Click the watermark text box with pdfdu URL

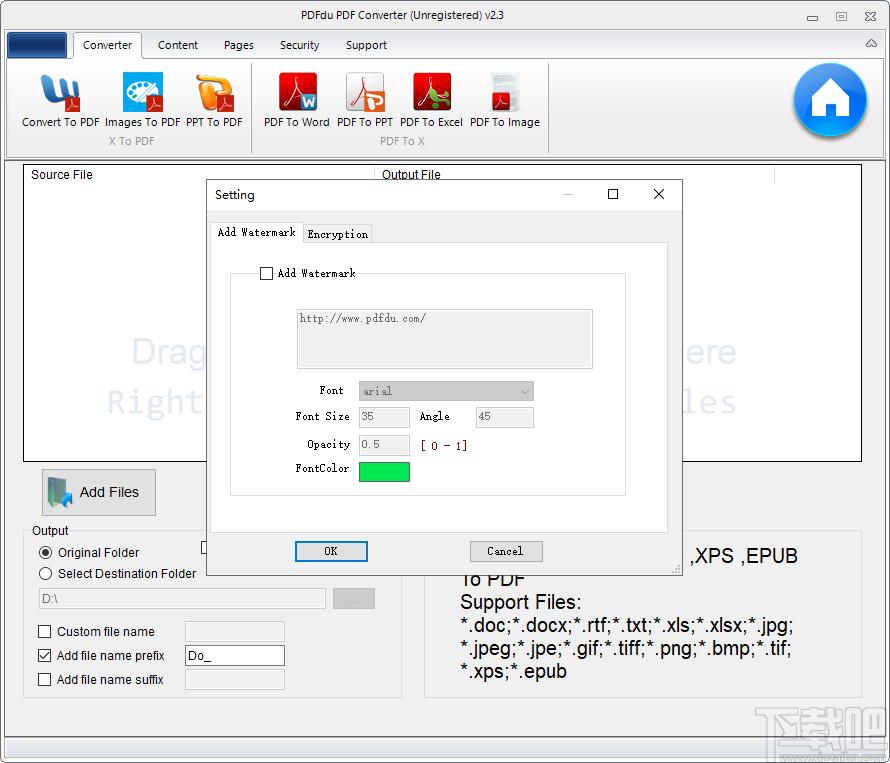coord(444,339)
